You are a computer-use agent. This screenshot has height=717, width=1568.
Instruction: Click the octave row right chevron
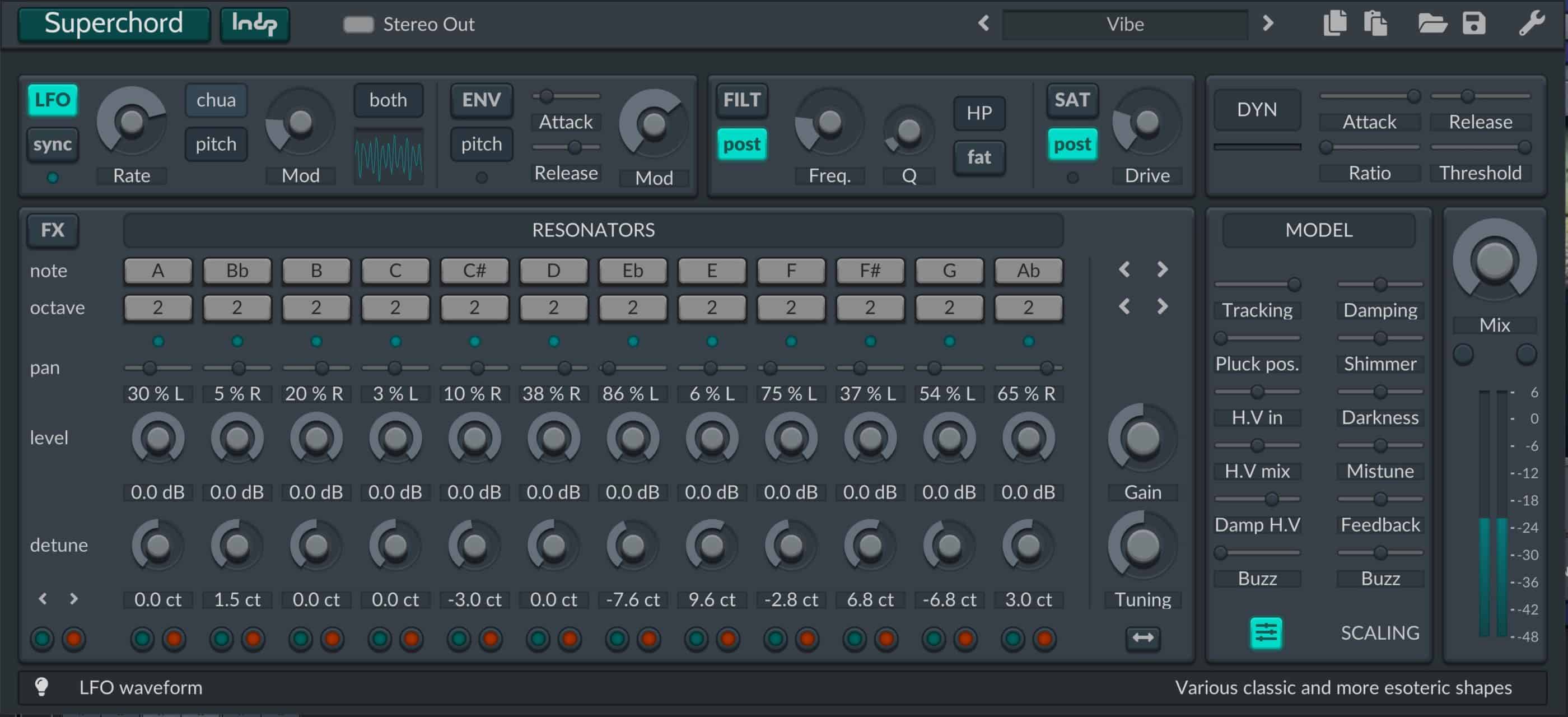1163,308
